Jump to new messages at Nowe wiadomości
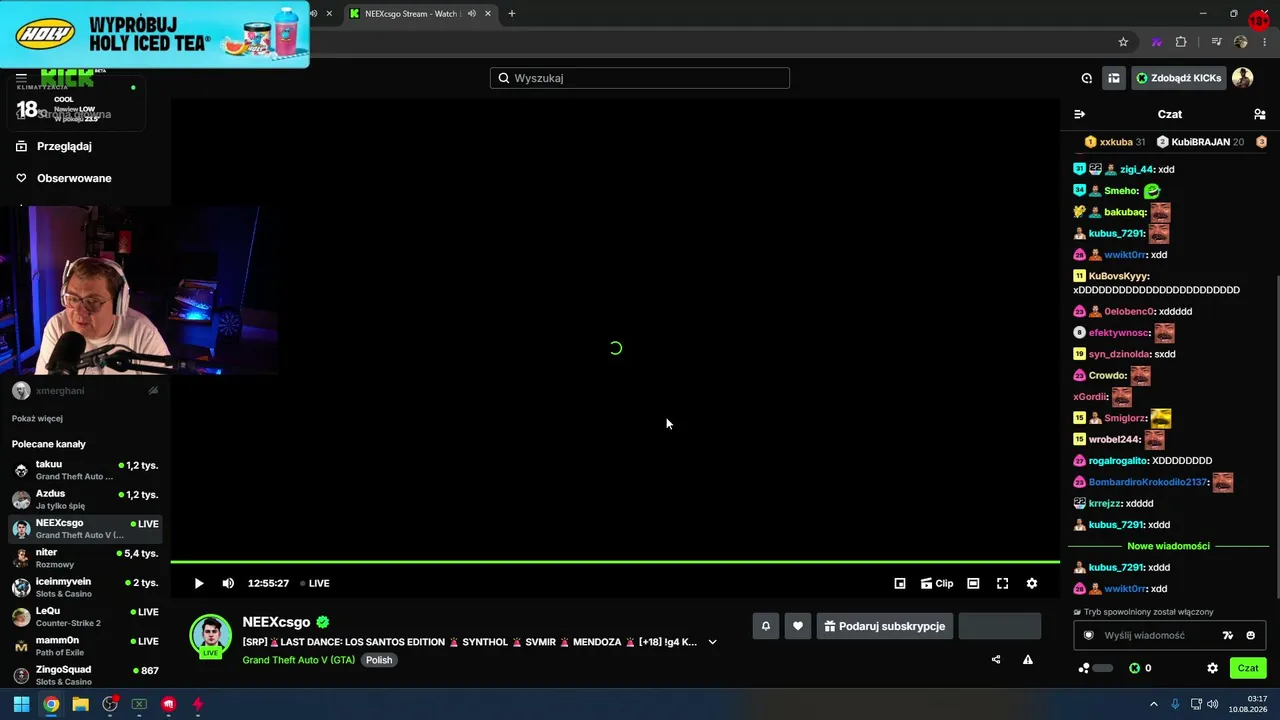 point(1168,546)
